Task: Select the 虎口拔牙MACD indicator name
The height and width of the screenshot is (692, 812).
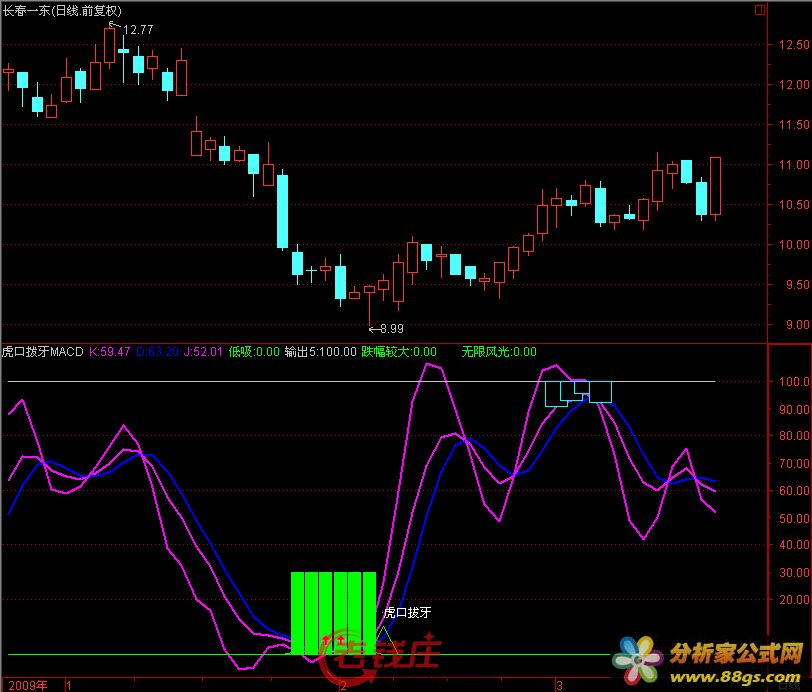Action: tap(42, 352)
